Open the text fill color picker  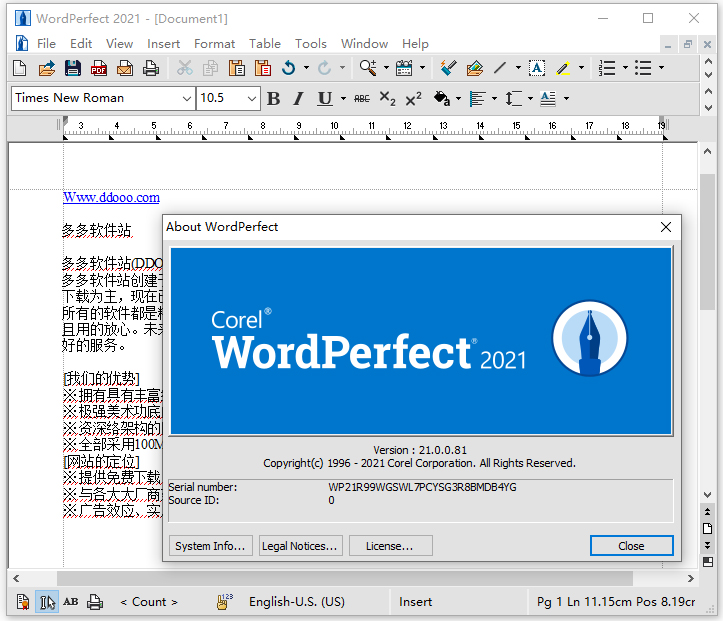tap(443, 98)
